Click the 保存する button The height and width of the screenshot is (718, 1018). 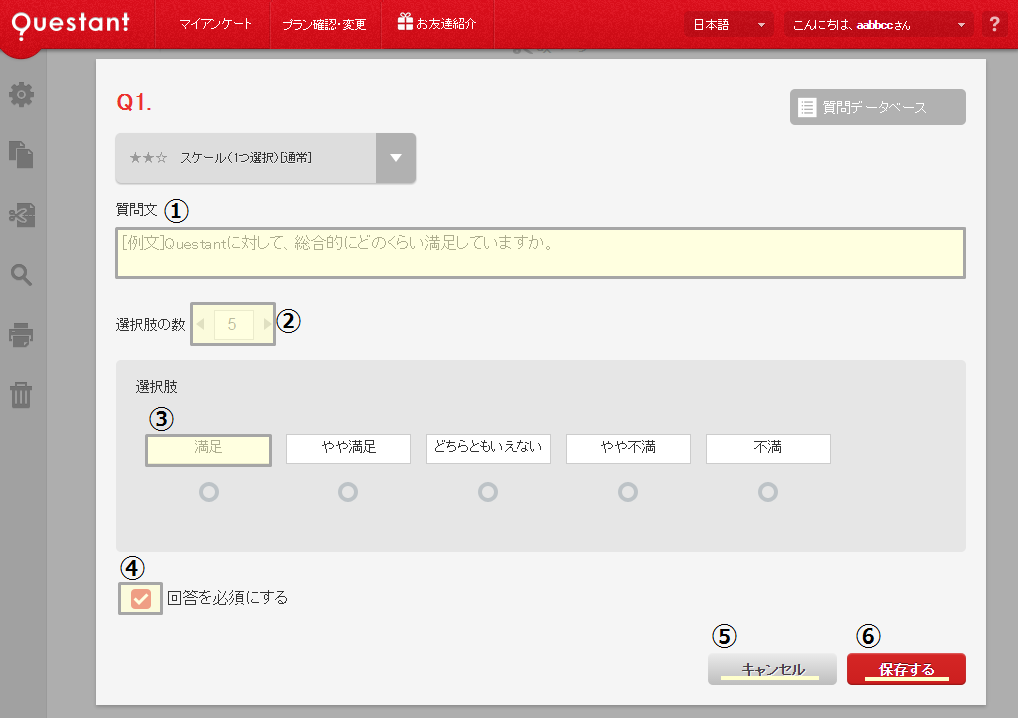[906, 668]
